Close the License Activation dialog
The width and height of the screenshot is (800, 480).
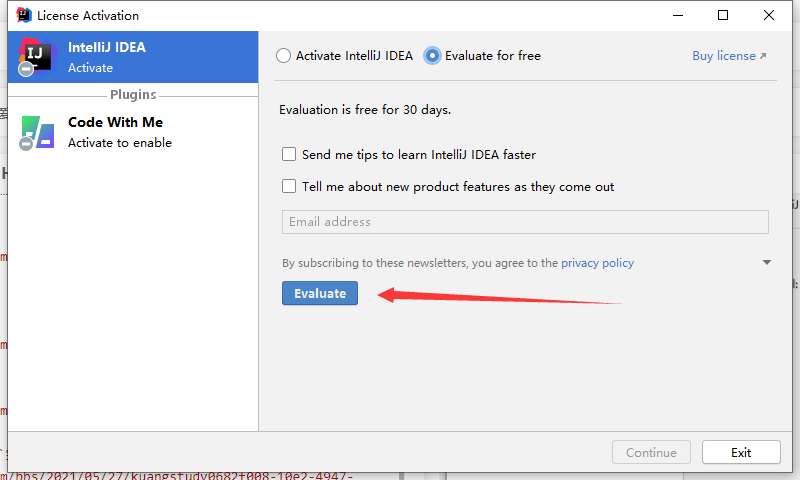click(769, 15)
